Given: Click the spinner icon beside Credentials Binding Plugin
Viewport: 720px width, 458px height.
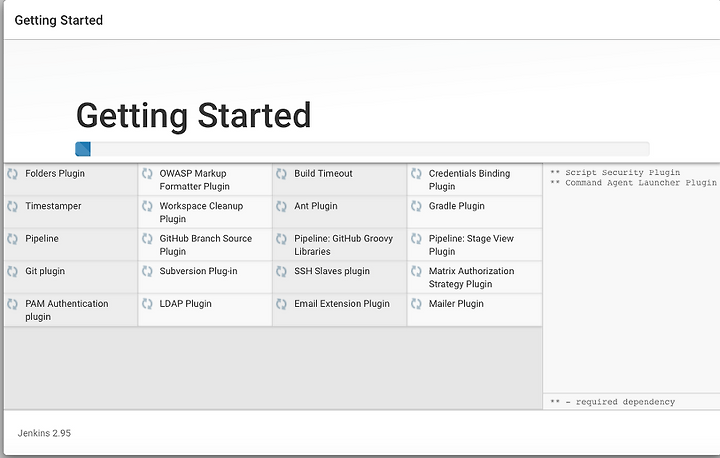Looking at the screenshot, I should (416, 174).
